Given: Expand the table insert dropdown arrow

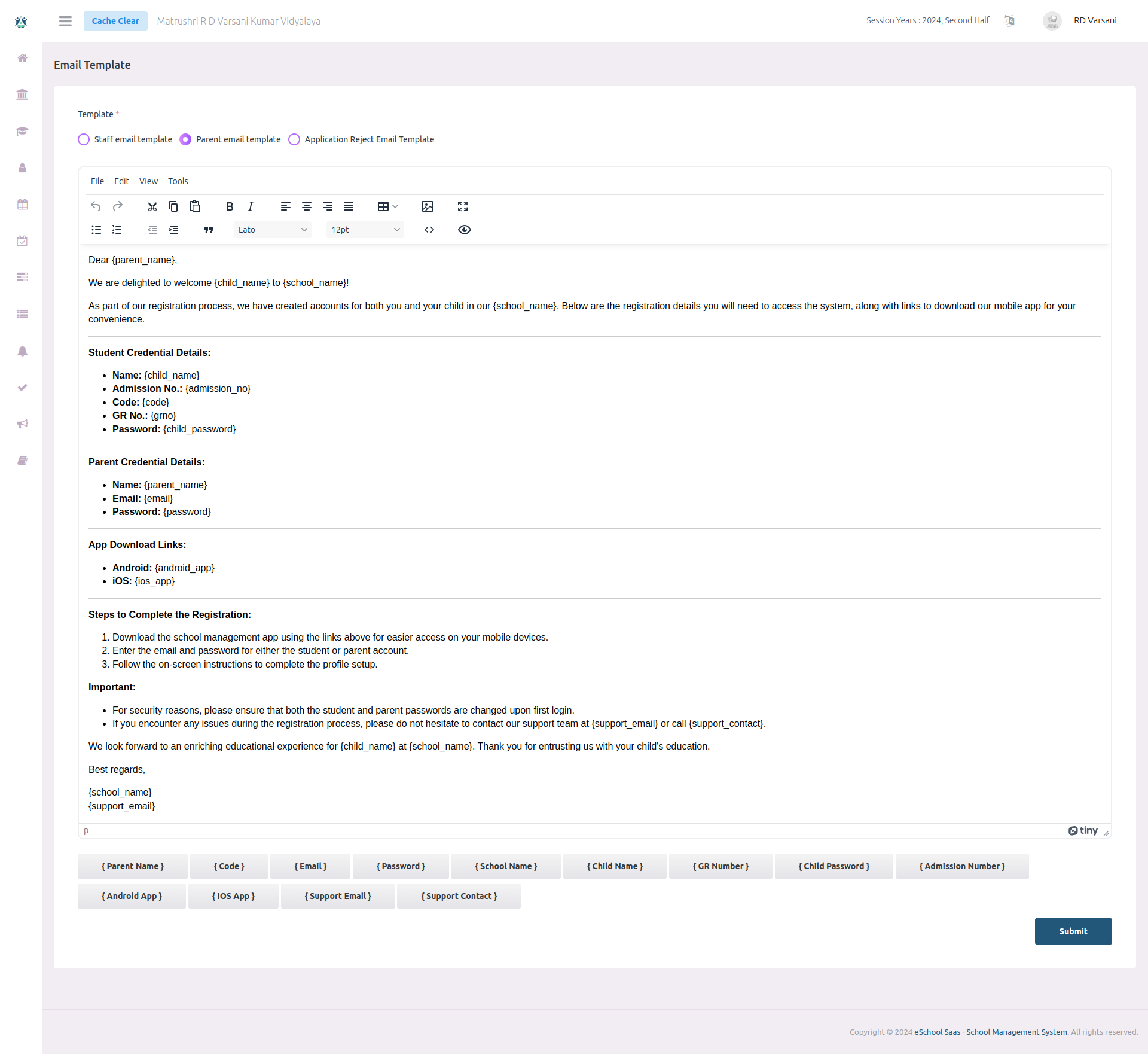Looking at the screenshot, I should 395,206.
